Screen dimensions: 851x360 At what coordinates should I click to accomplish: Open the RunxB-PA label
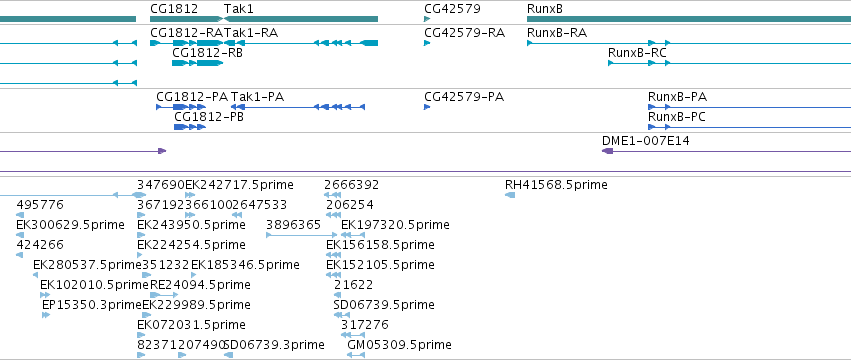click(x=677, y=97)
